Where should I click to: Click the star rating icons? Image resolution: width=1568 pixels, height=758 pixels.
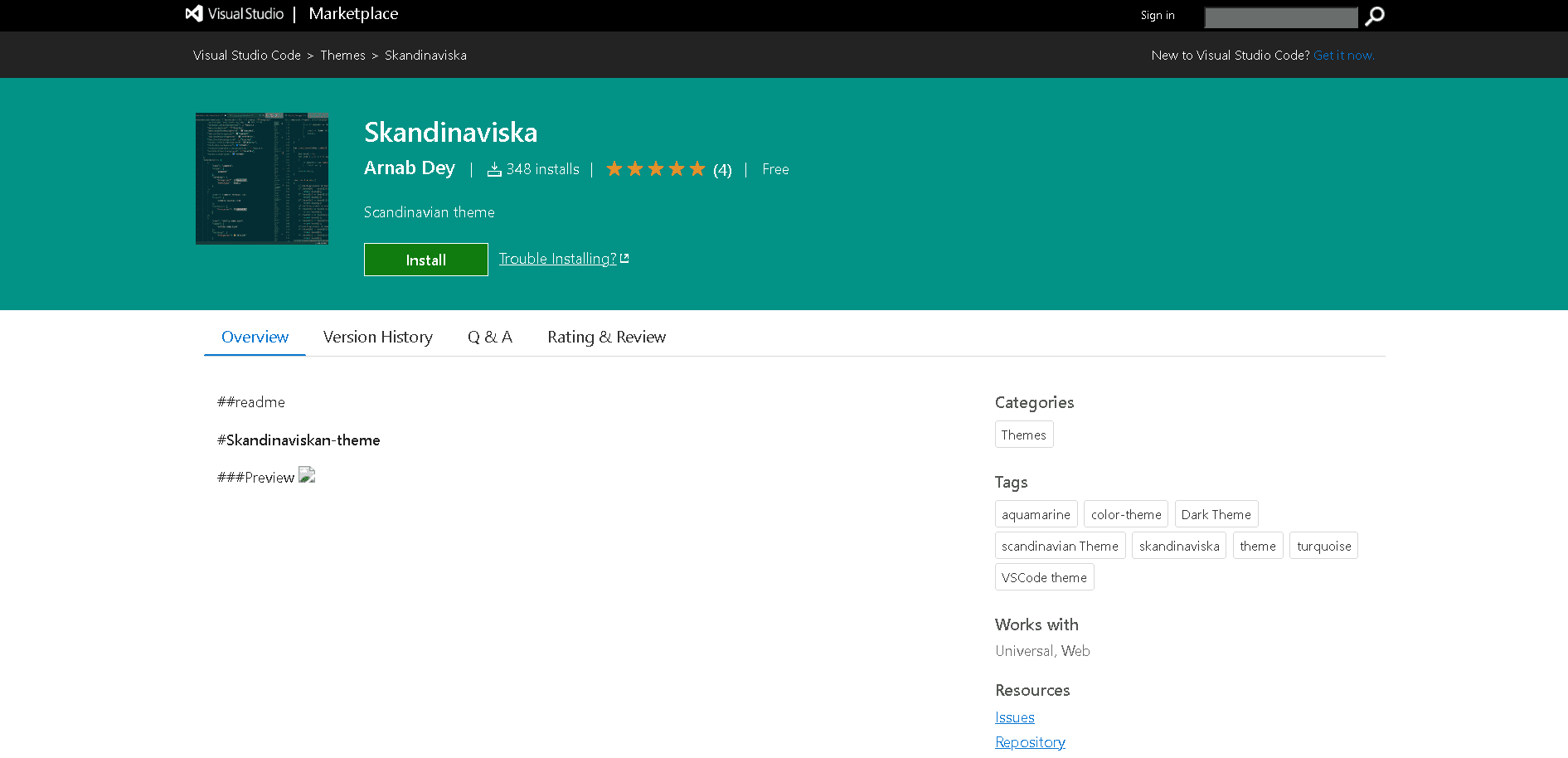(x=655, y=169)
